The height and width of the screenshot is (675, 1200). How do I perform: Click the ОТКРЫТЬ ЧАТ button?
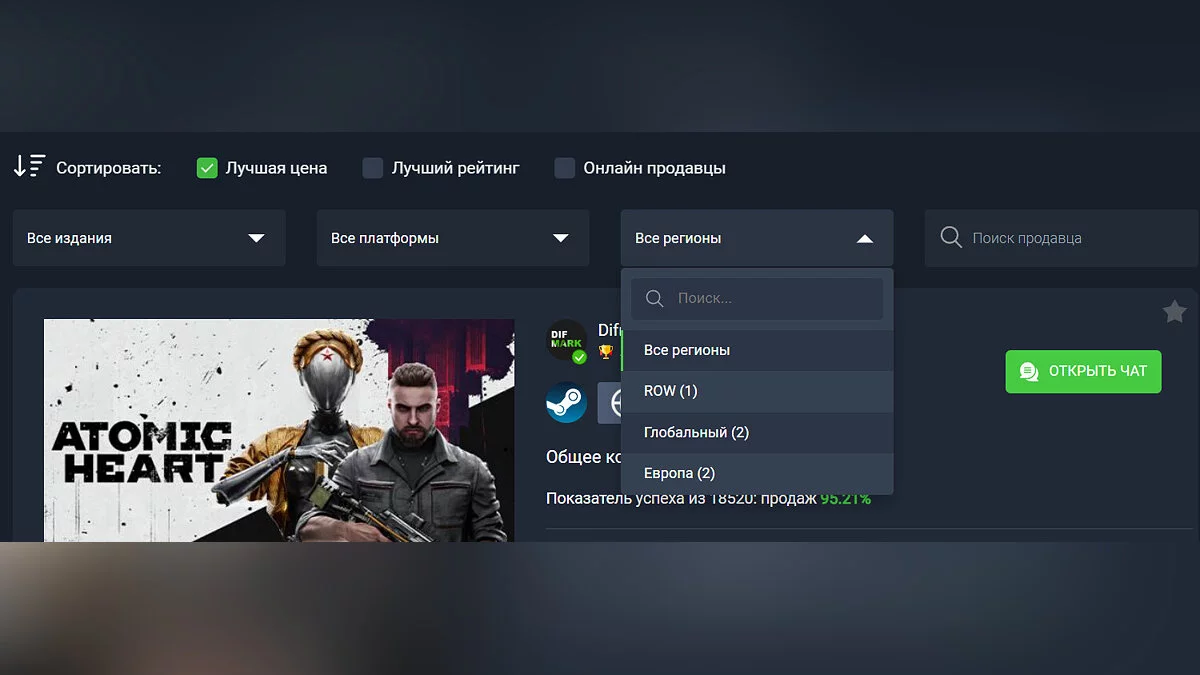pyautogui.click(x=1083, y=371)
